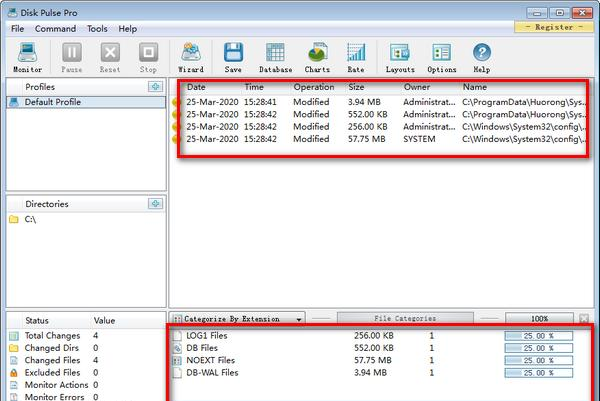Image resolution: width=600 pixels, height=401 pixels.
Task: Click the Reset toolbar icon
Action: (x=110, y=57)
